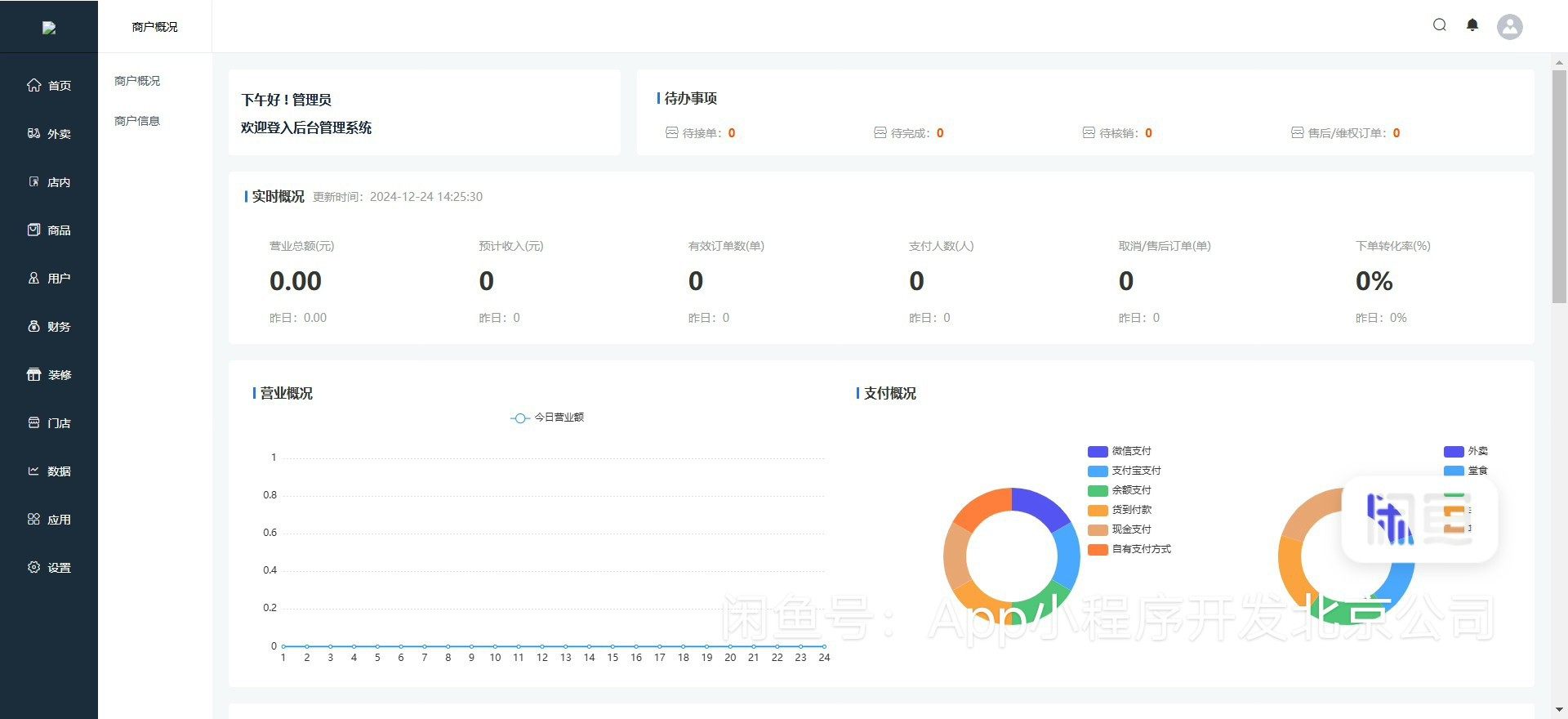1568x719 pixels.
Task: Open the 外卖 takeout section
Action: pyautogui.click(x=49, y=134)
